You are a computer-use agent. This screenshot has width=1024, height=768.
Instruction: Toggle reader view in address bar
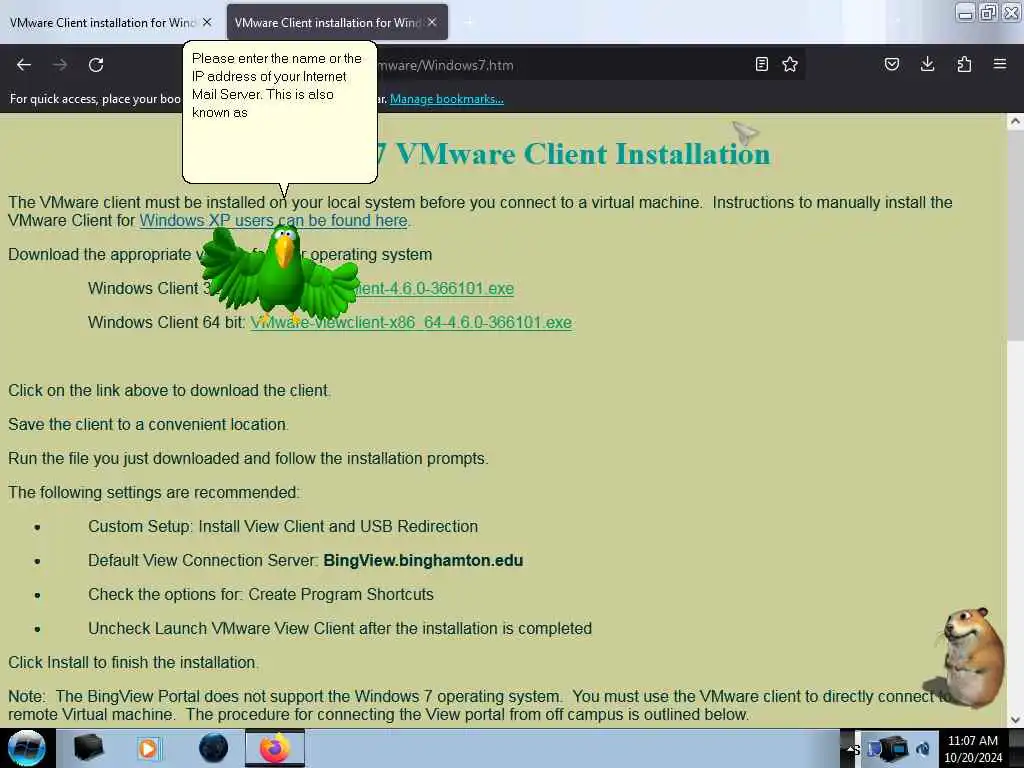pyautogui.click(x=761, y=64)
